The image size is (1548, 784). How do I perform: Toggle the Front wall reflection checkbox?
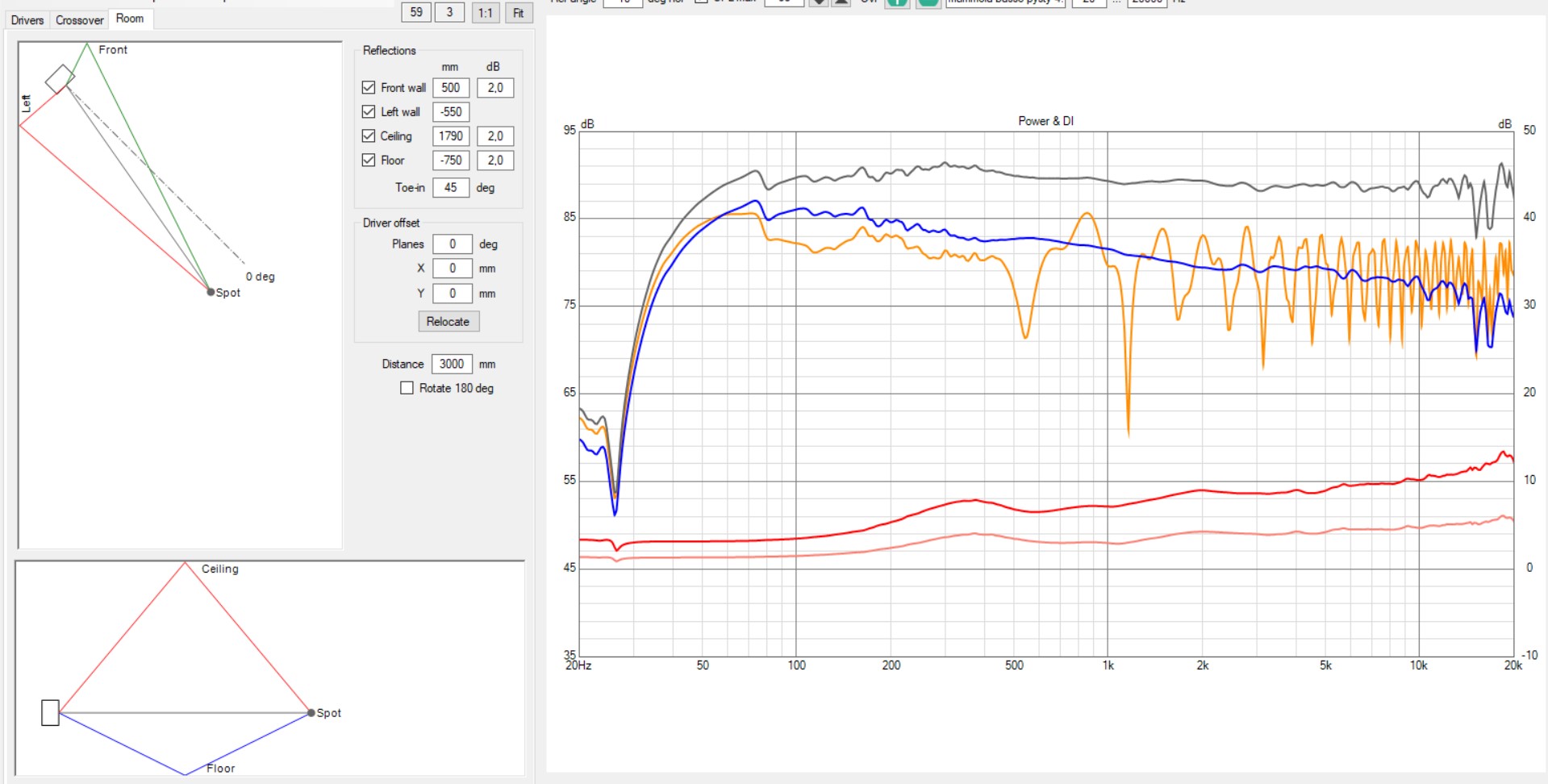[369, 87]
